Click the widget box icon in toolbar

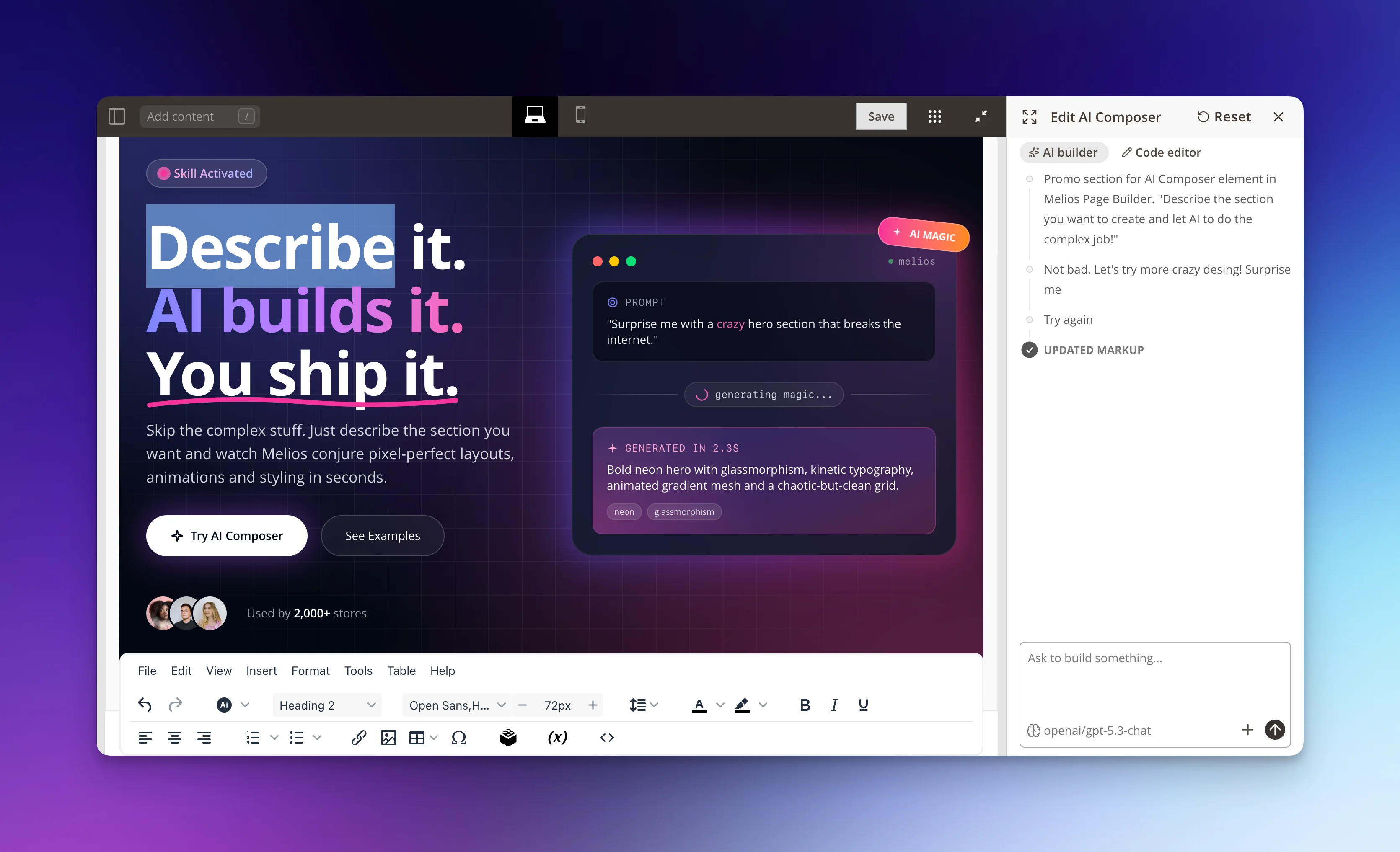point(508,737)
